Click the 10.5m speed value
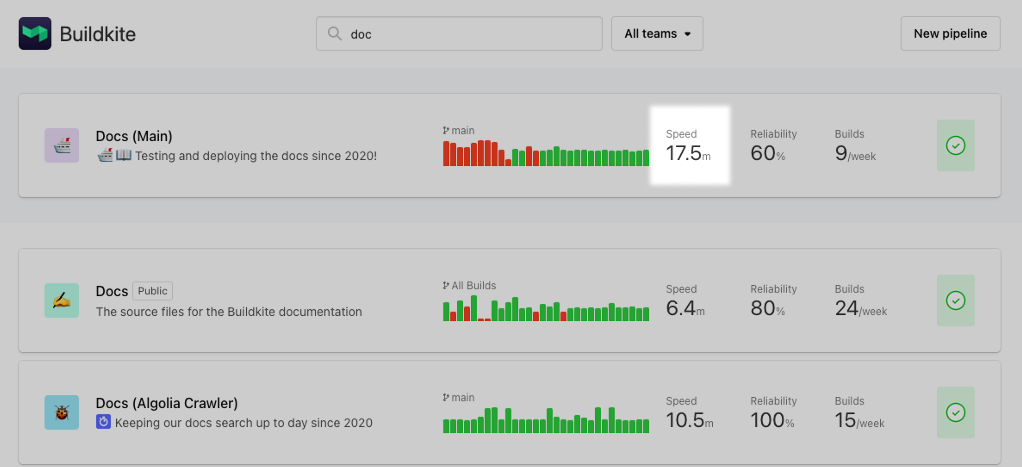Viewport: 1022px width, 467px height. pyautogui.click(x=690, y=420)
